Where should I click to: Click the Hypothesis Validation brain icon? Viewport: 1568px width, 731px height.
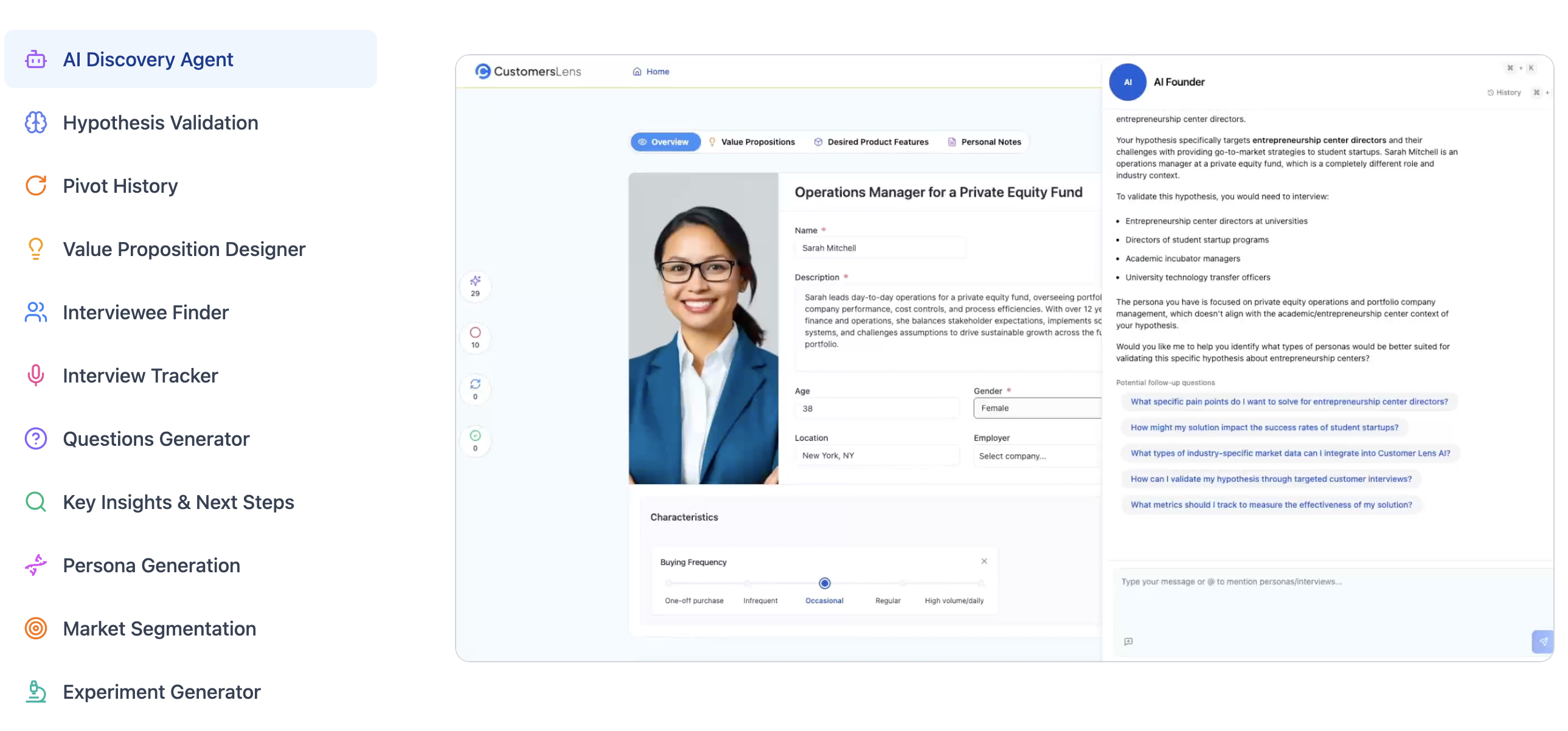(x=35, y=123)
